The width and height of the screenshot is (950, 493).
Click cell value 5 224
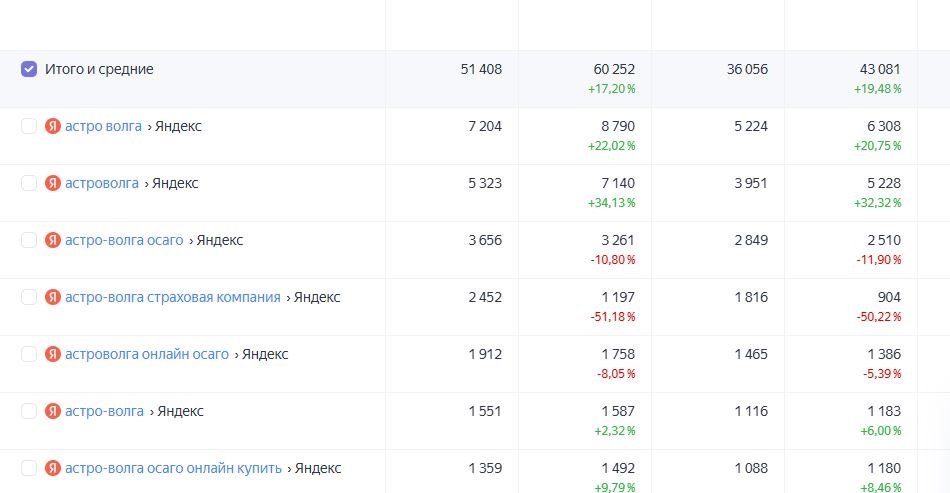tap(751, 126)
